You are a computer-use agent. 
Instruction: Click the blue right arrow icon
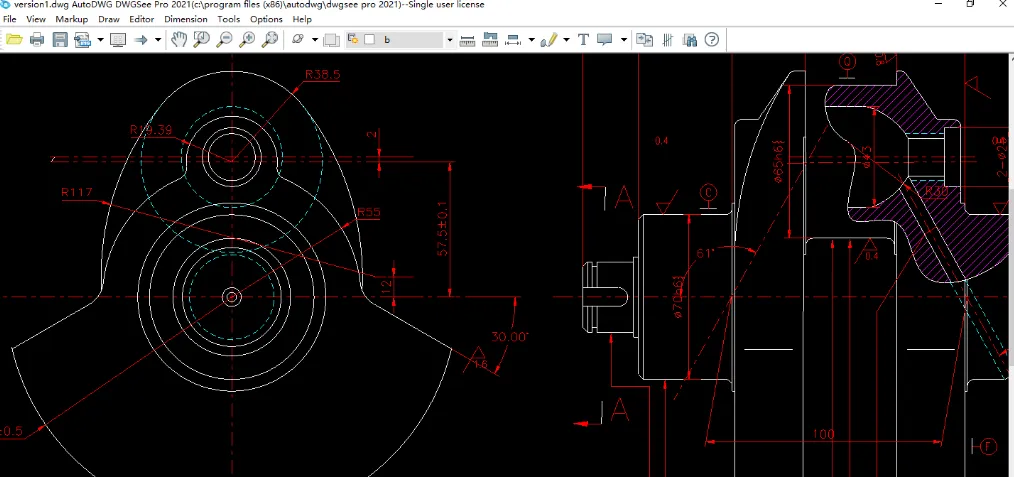(x=140, y=40)
